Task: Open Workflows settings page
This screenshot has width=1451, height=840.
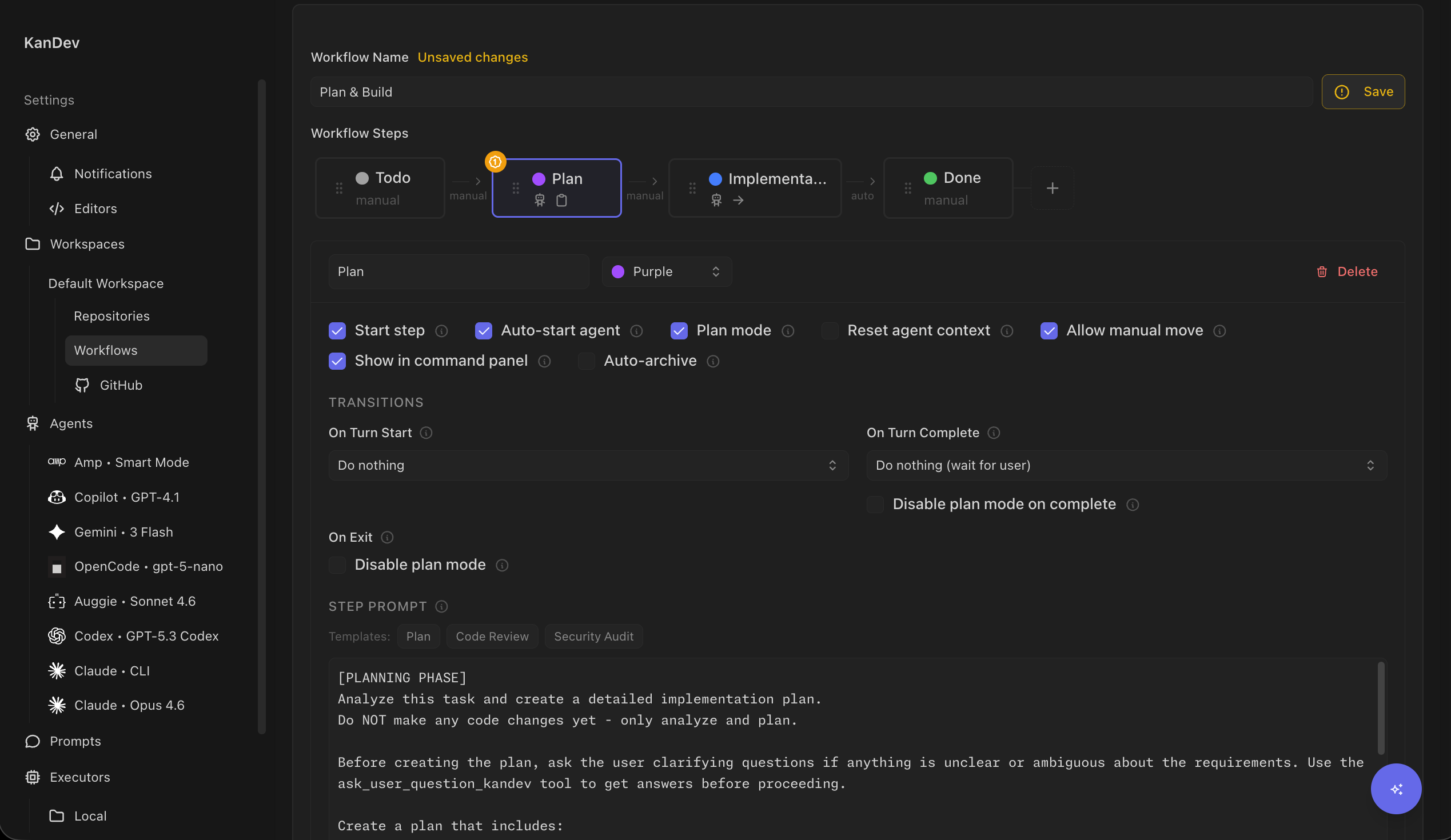Action: (x=136, y=350)
